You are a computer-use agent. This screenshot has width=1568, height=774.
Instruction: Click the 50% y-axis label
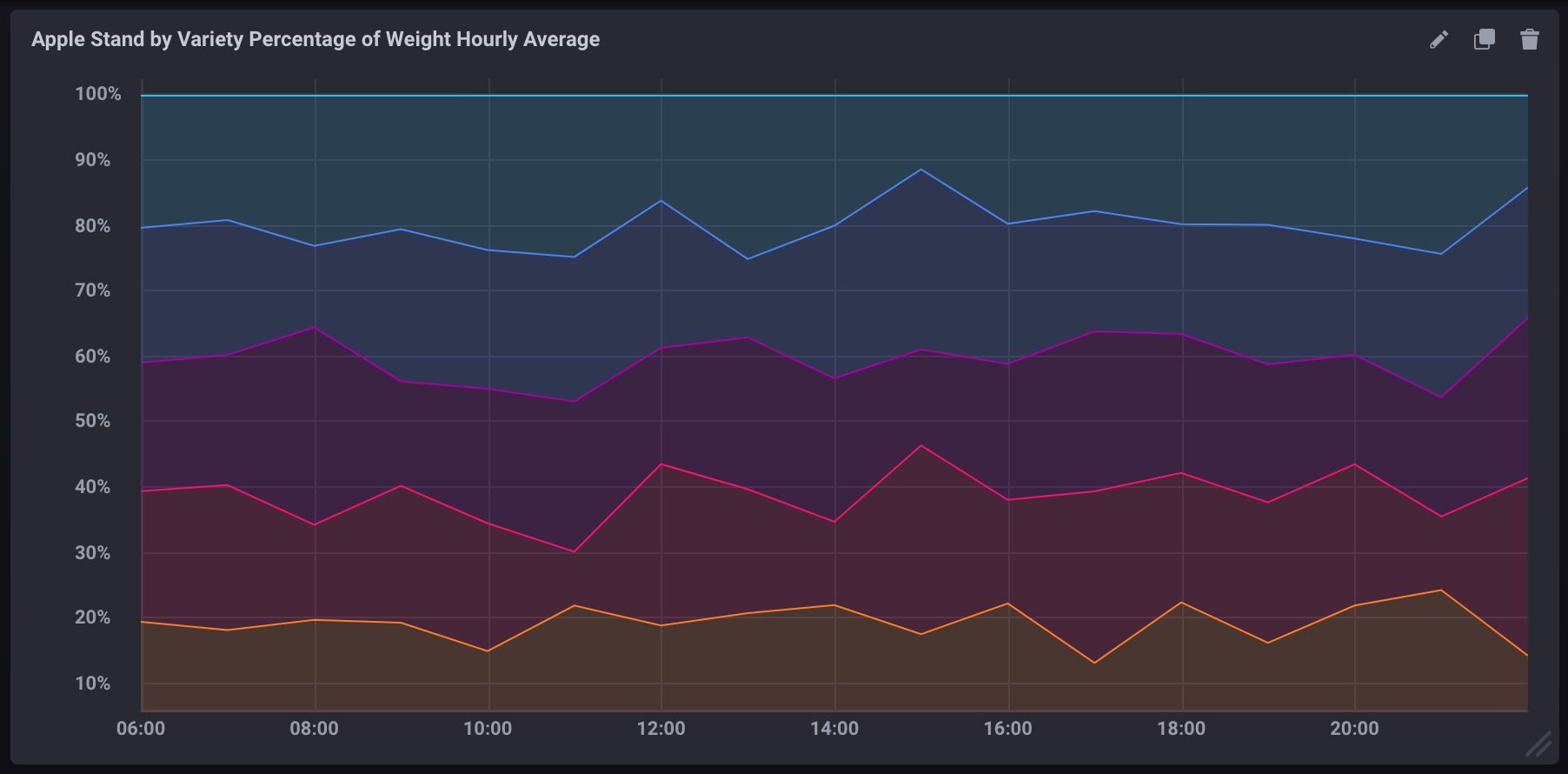coord(93,421)
